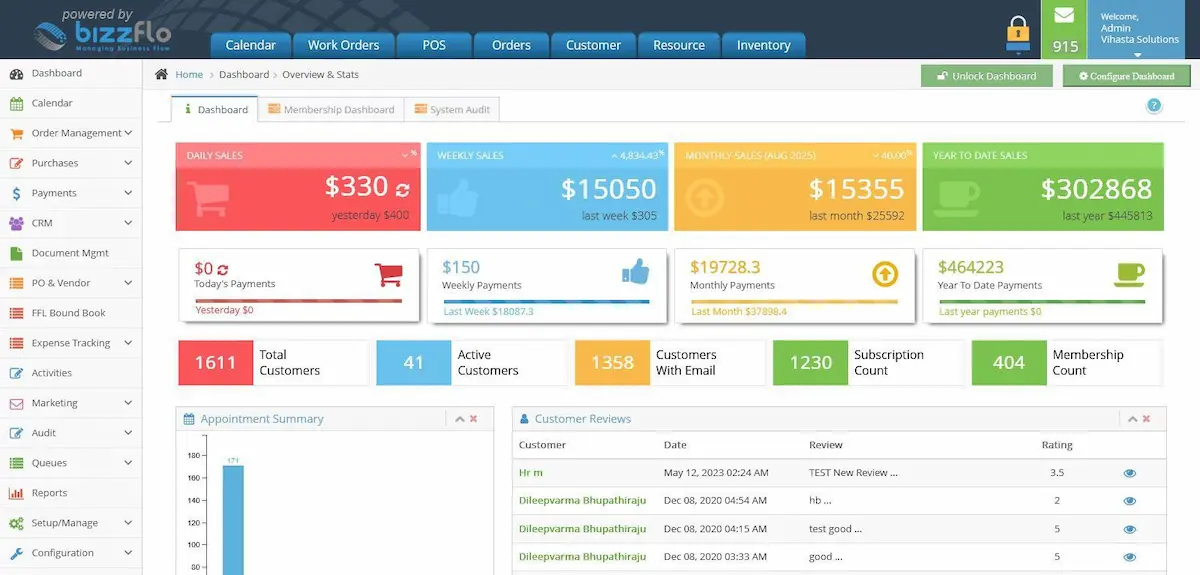Open the Work Orders top navigation tab

click(343, 45)
